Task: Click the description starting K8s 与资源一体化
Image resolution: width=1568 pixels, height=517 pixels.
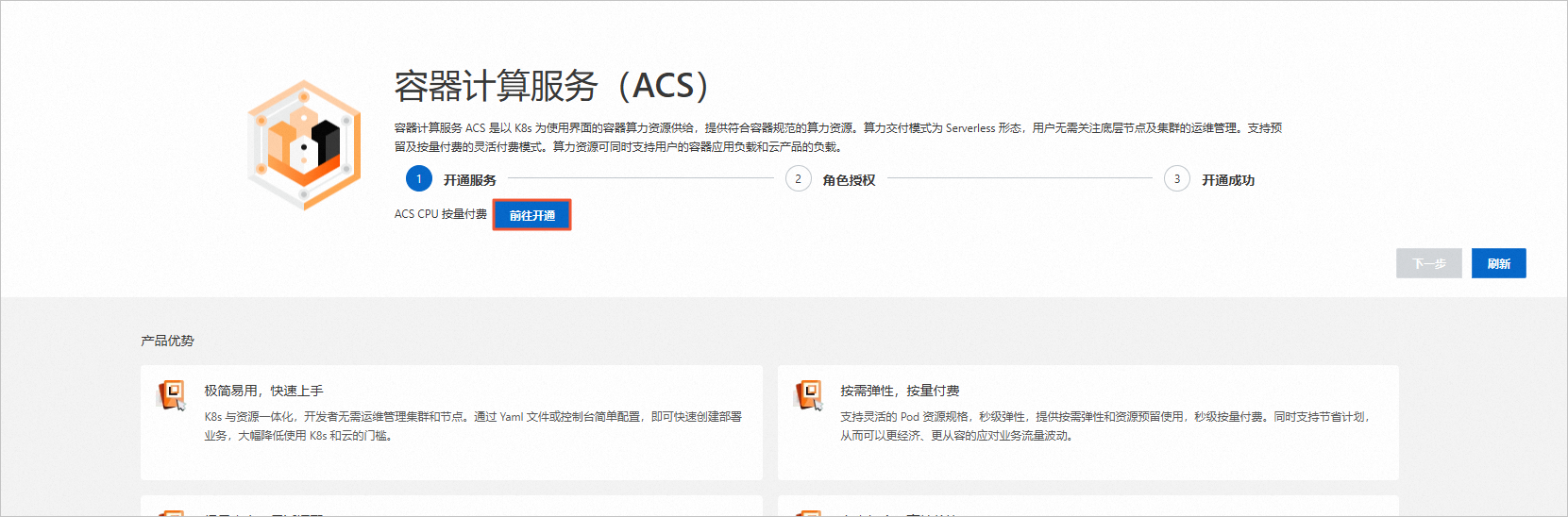Action: [x=473, y=425]
